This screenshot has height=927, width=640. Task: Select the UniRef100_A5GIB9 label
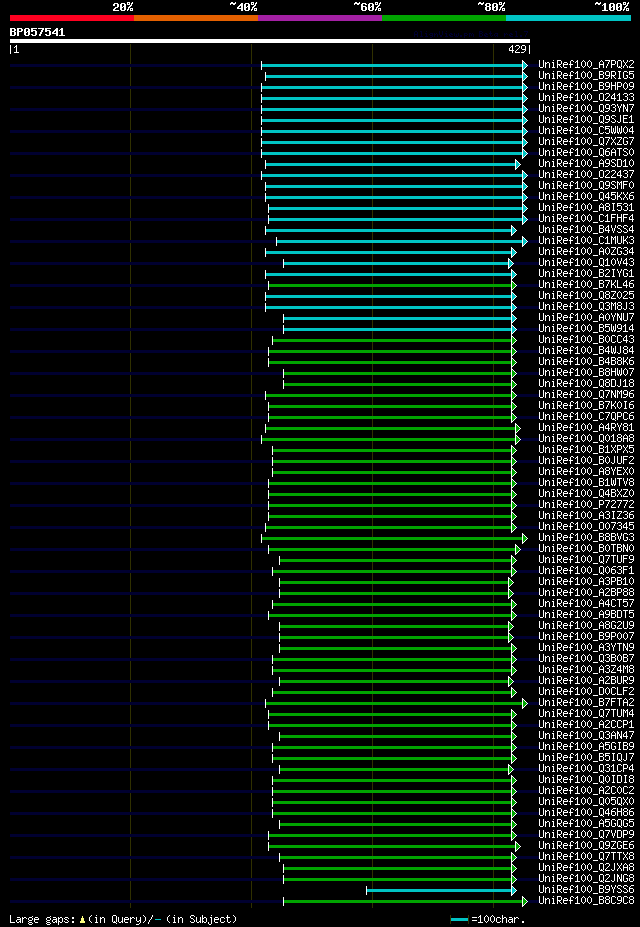586,748
